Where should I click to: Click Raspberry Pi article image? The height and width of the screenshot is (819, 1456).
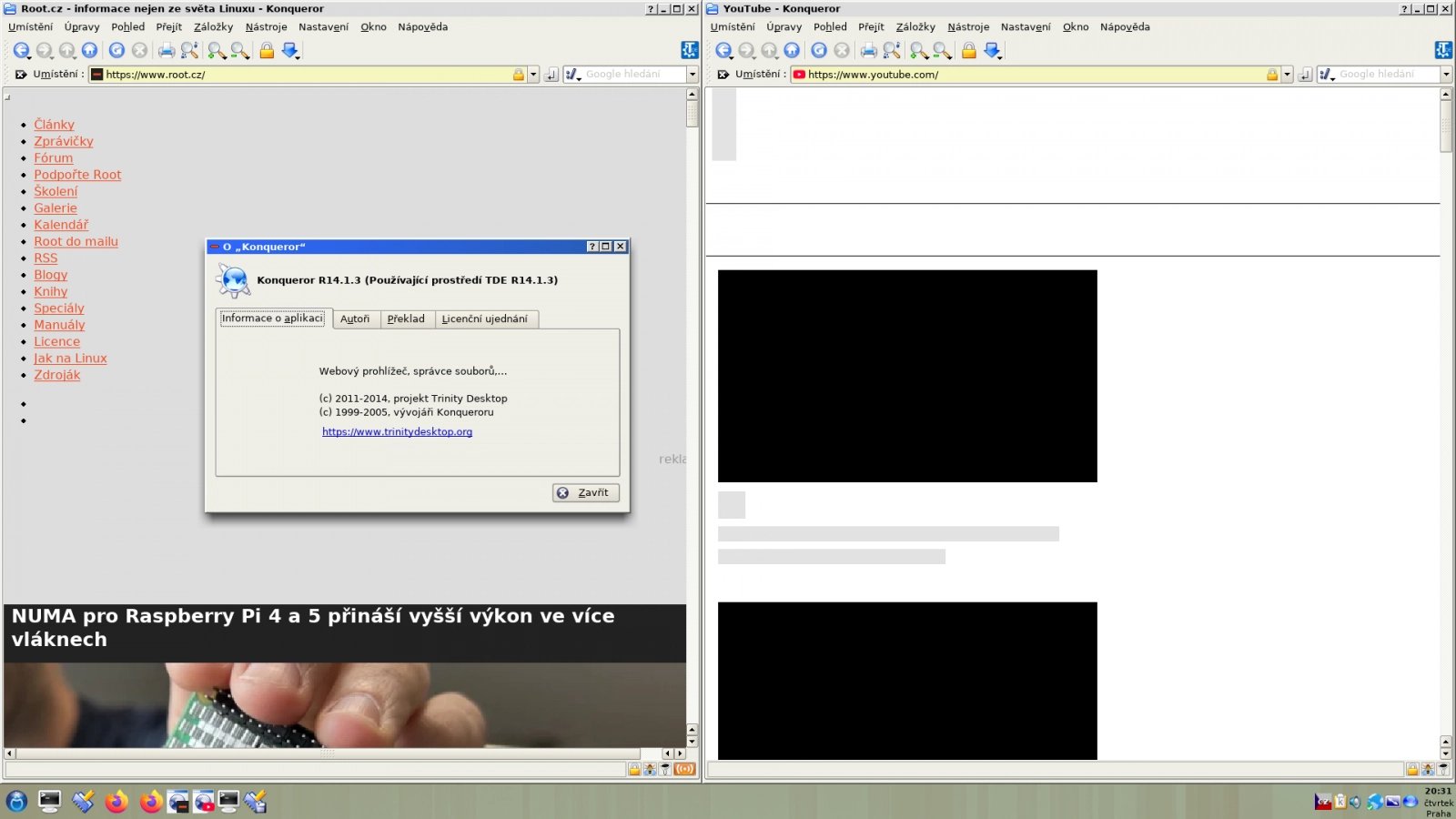(x=345, y=705)
